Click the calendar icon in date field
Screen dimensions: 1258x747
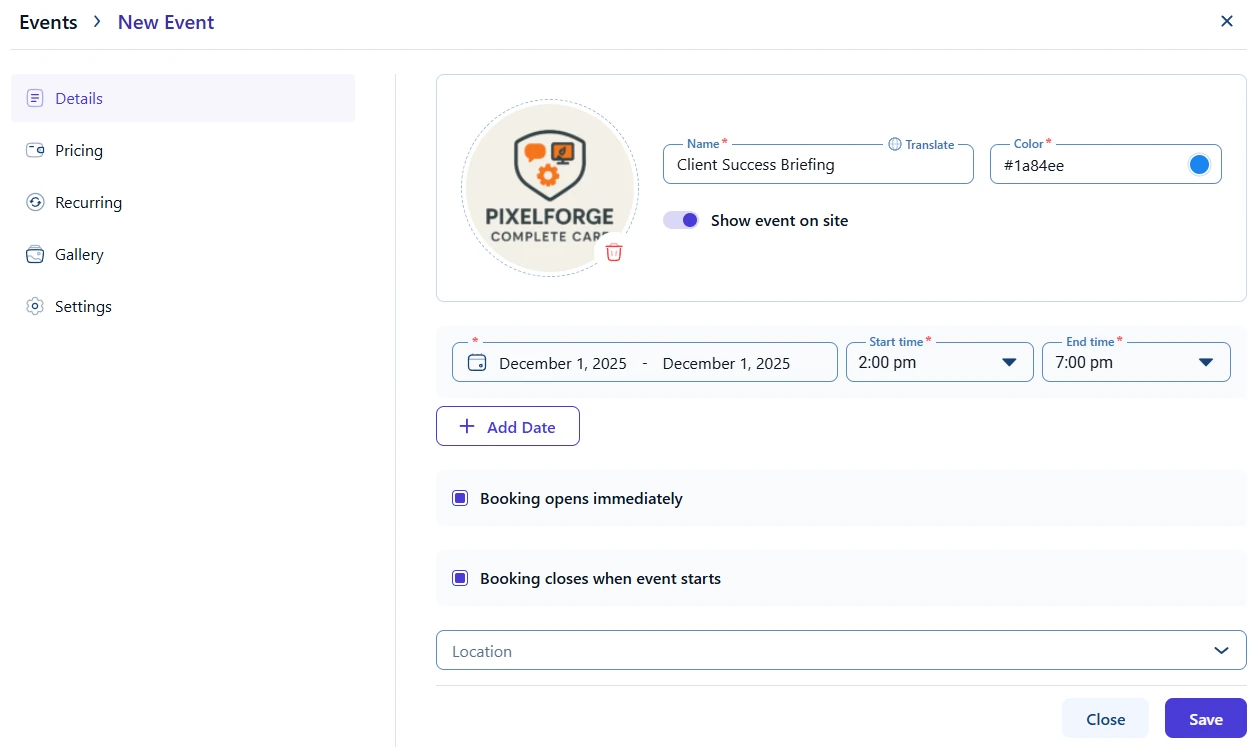(x=477, y=363)
